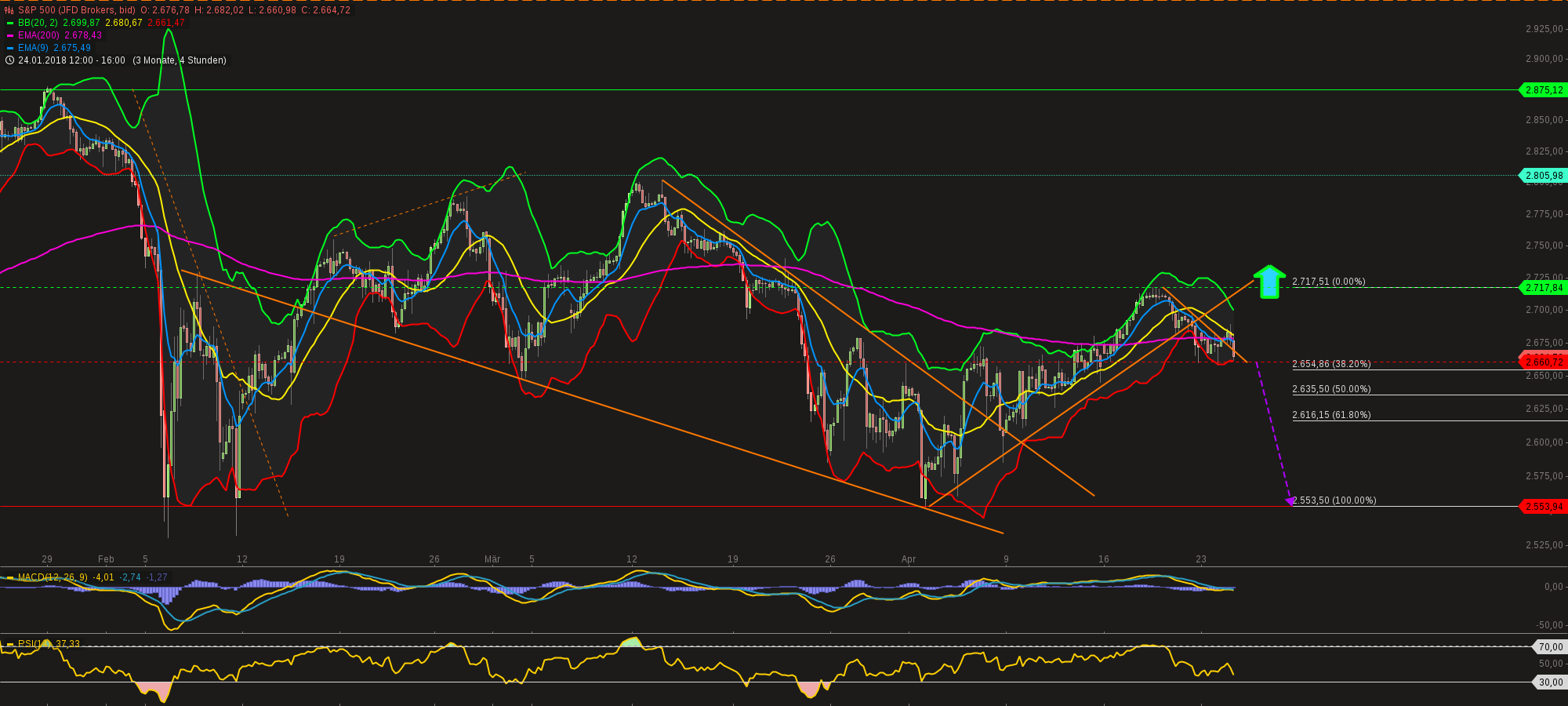The image size is (1568, 706).
Task: Select the red lower band value 2.661,47
Action: click(x=168, y=24)
